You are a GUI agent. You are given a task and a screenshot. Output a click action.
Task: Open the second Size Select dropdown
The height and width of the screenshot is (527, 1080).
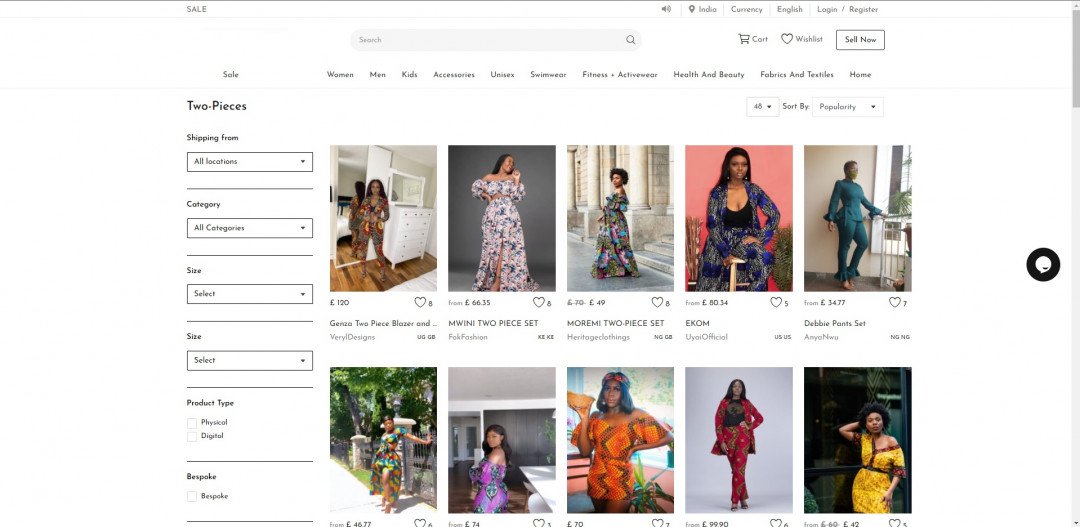tap(249, 360)
